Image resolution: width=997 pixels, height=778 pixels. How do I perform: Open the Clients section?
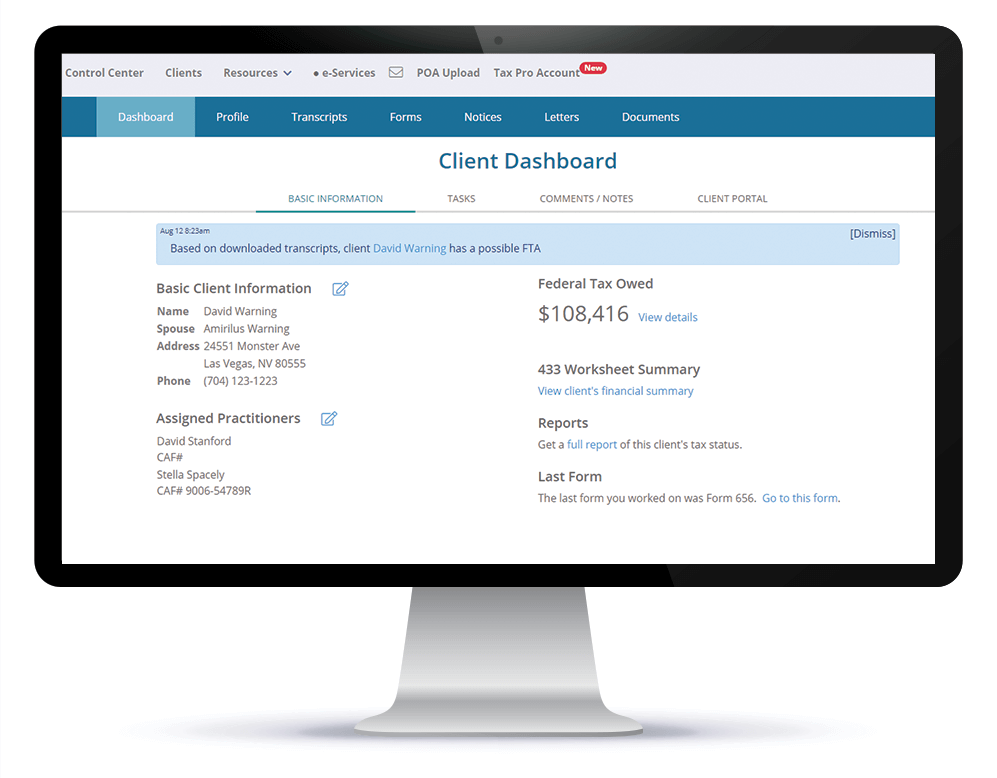[183, 72]
